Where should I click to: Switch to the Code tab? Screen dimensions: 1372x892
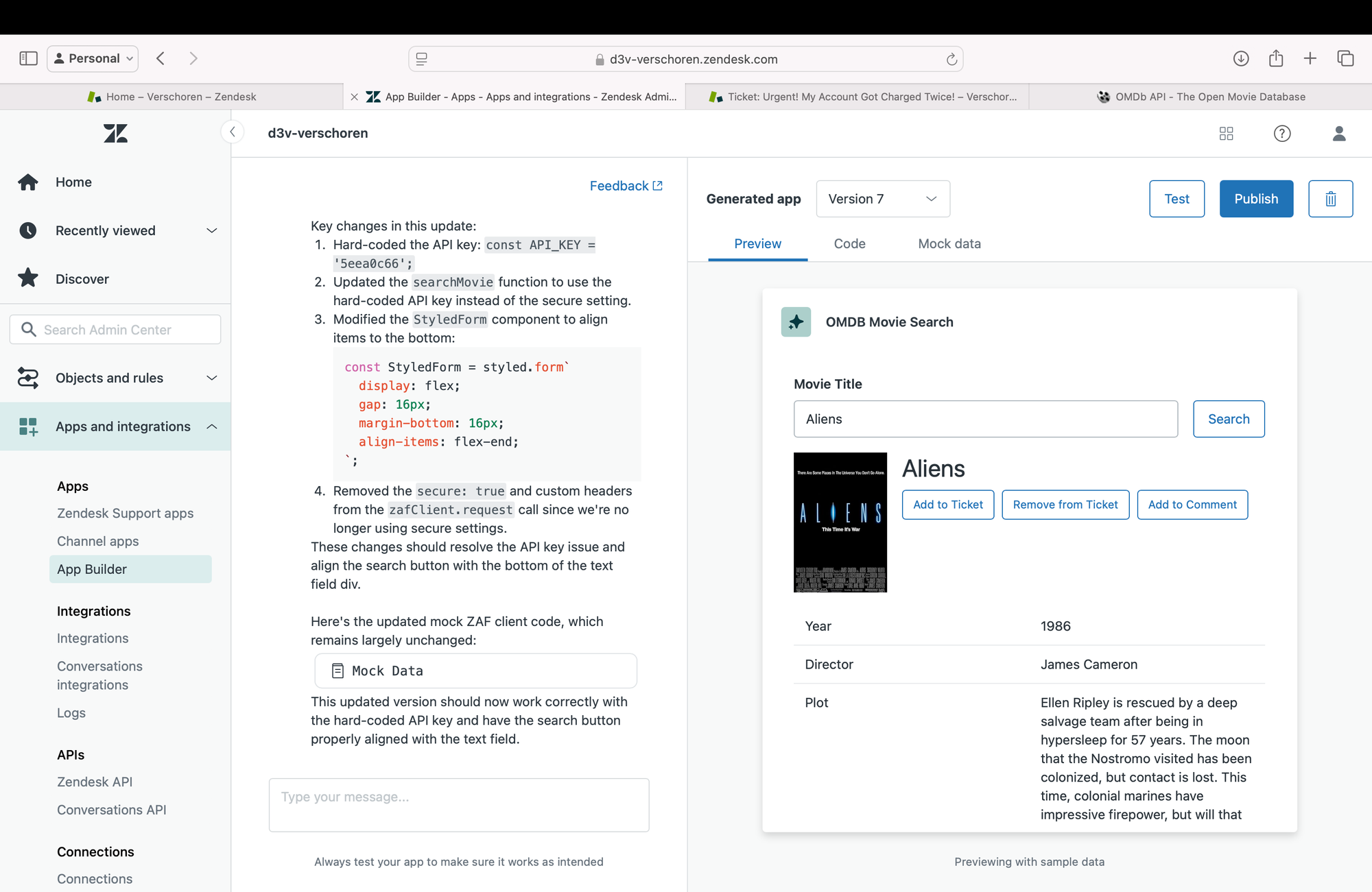pos(849,243)
